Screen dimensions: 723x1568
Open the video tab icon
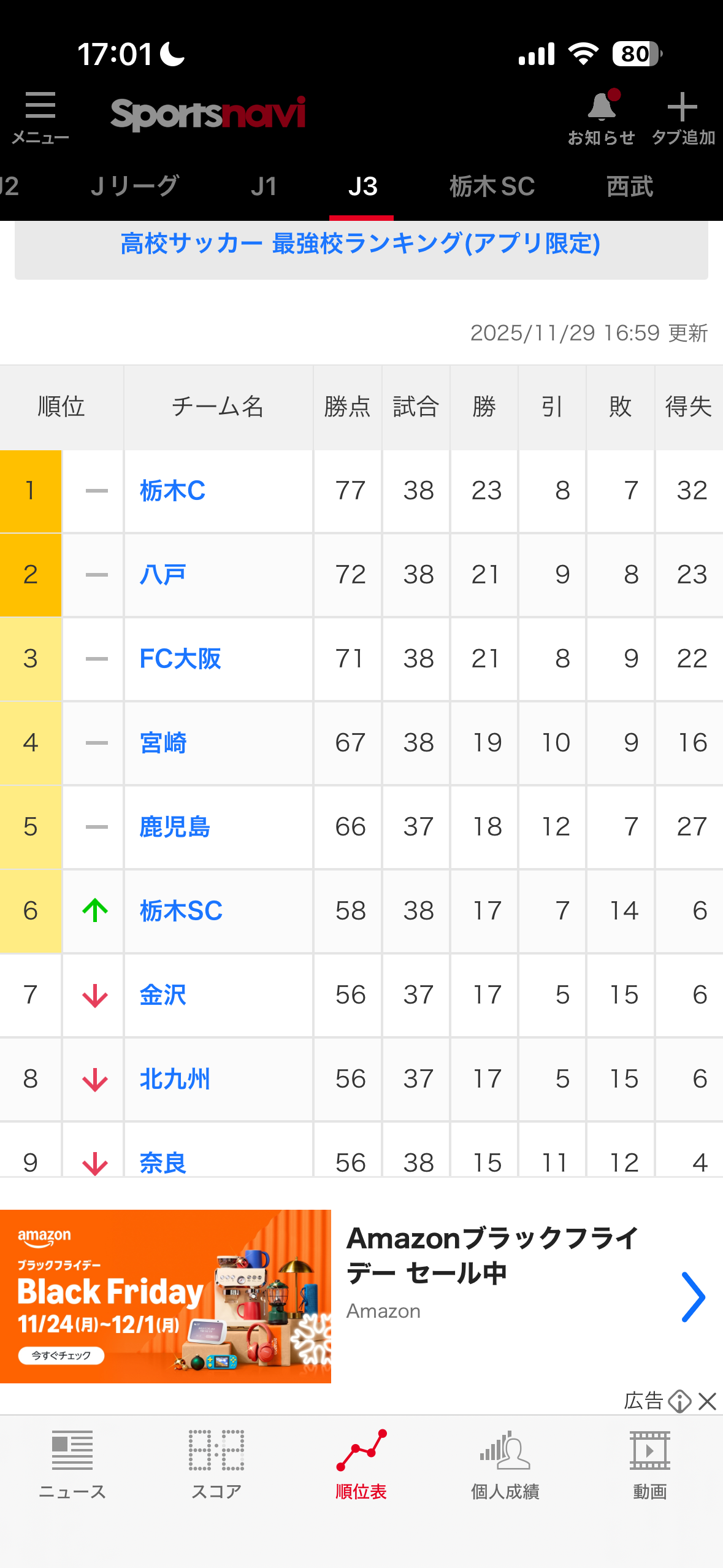(x=650, y=1451)
